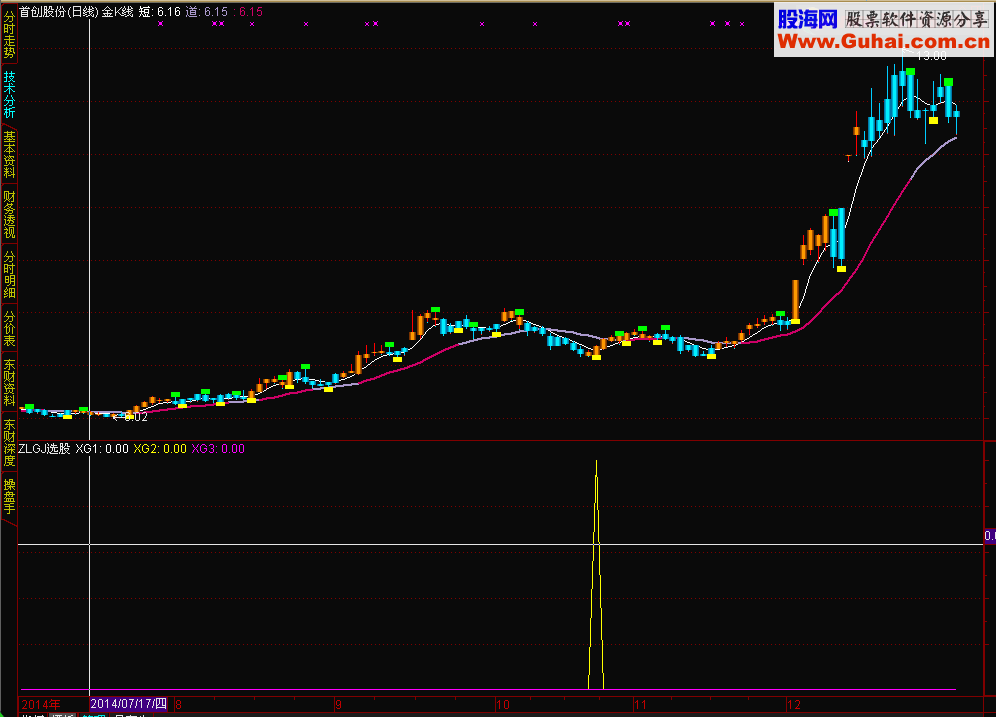Open the 分时明细 sidebar tab

coord(9,274)
